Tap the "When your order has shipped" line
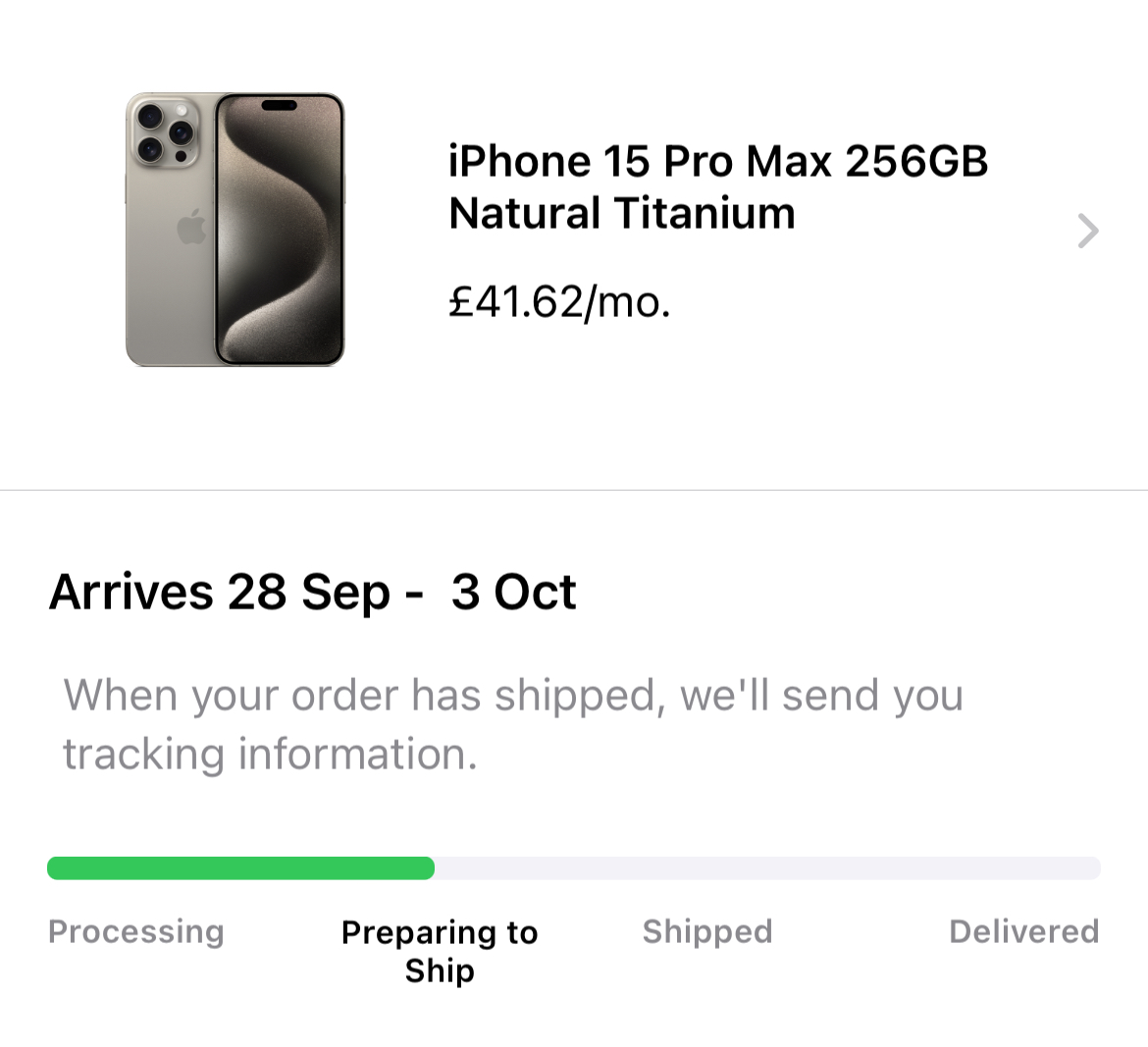1148x1047 pixels. tap(513, 696)
